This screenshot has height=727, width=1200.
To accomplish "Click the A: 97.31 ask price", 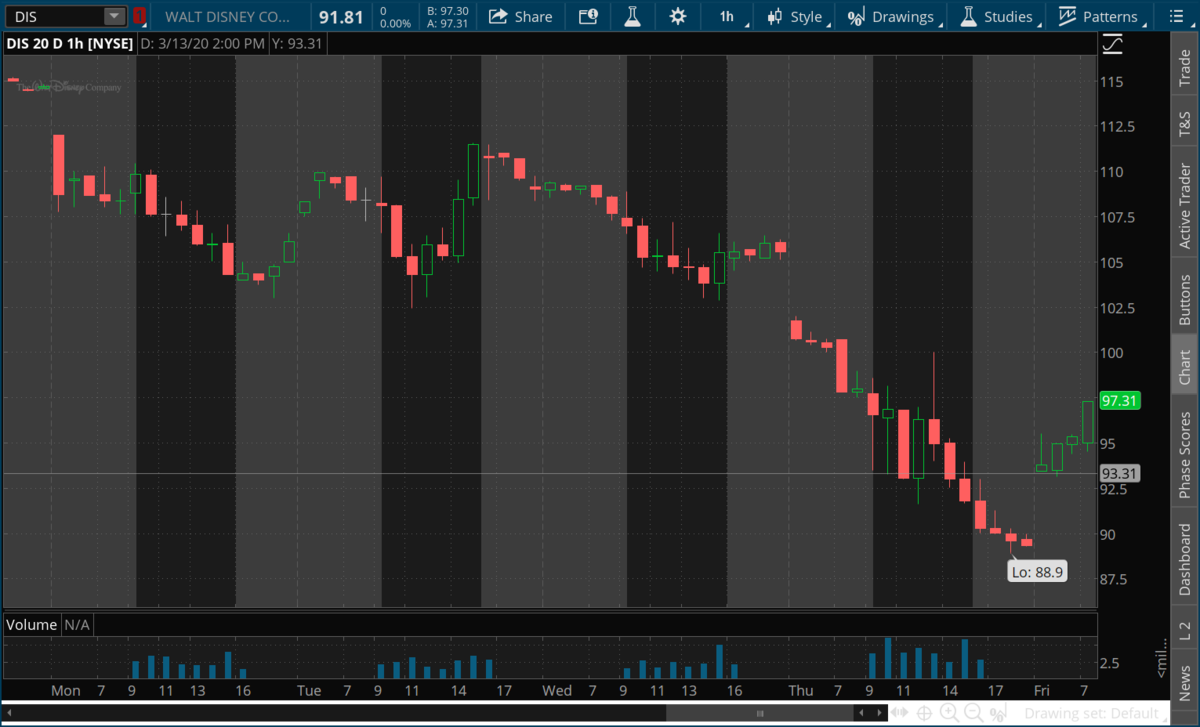I will point(447,23).
